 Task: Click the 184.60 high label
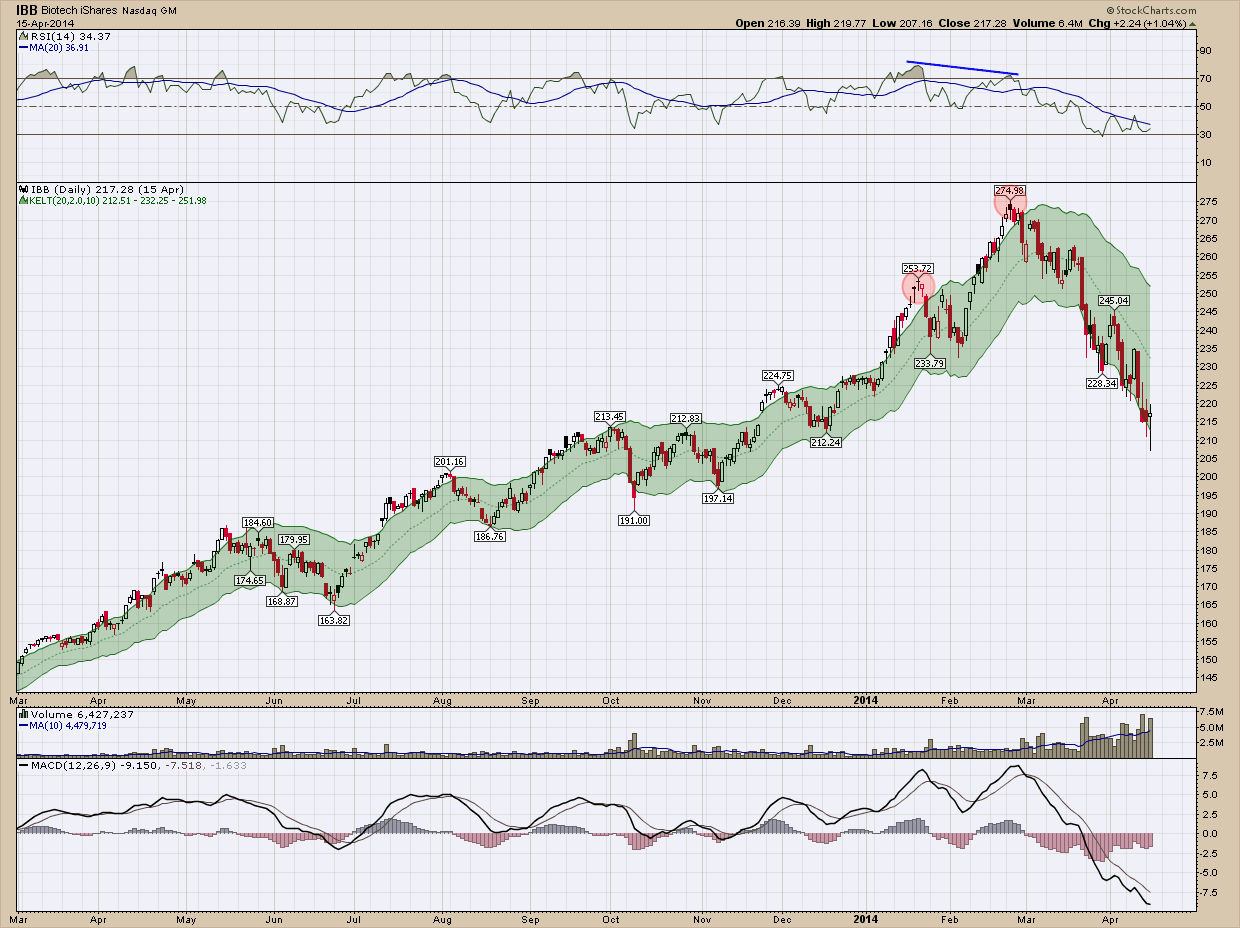click(x=258, y=522)
